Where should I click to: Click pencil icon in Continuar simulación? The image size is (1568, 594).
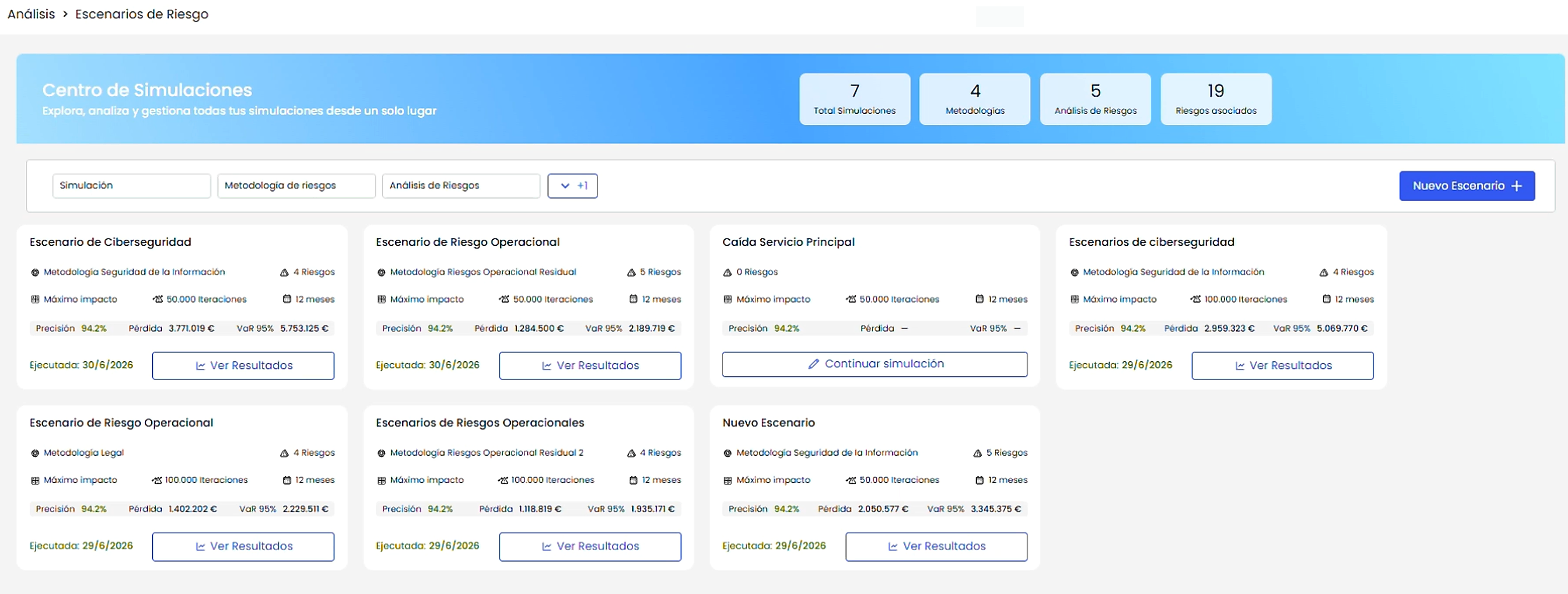(x=813, y=364)
